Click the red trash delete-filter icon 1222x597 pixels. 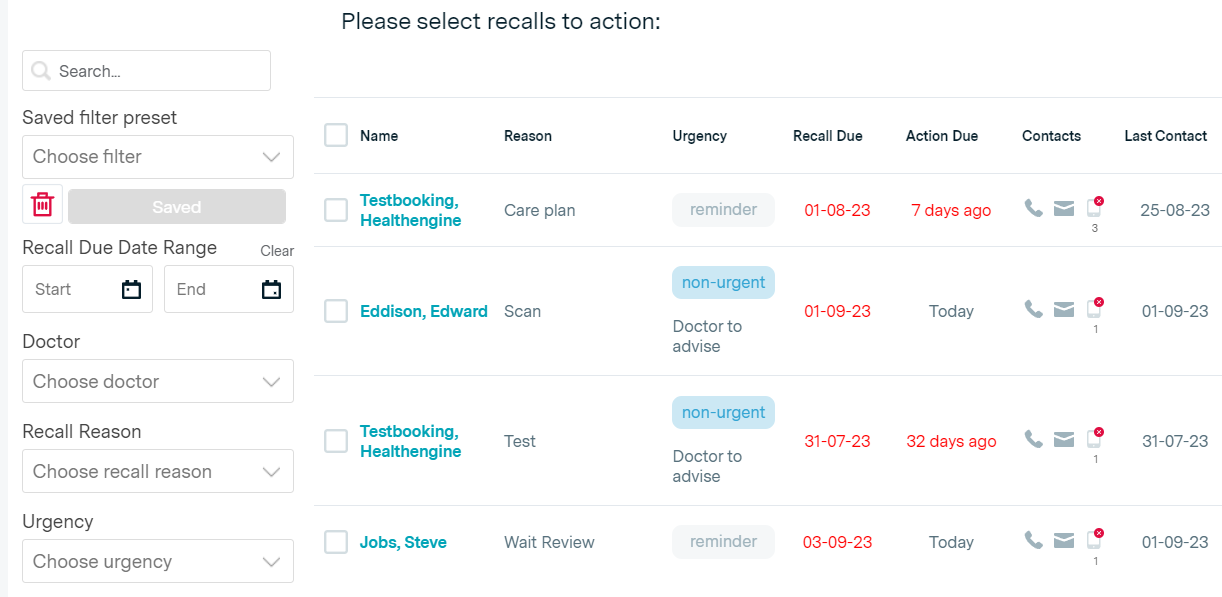click(42, 205)
